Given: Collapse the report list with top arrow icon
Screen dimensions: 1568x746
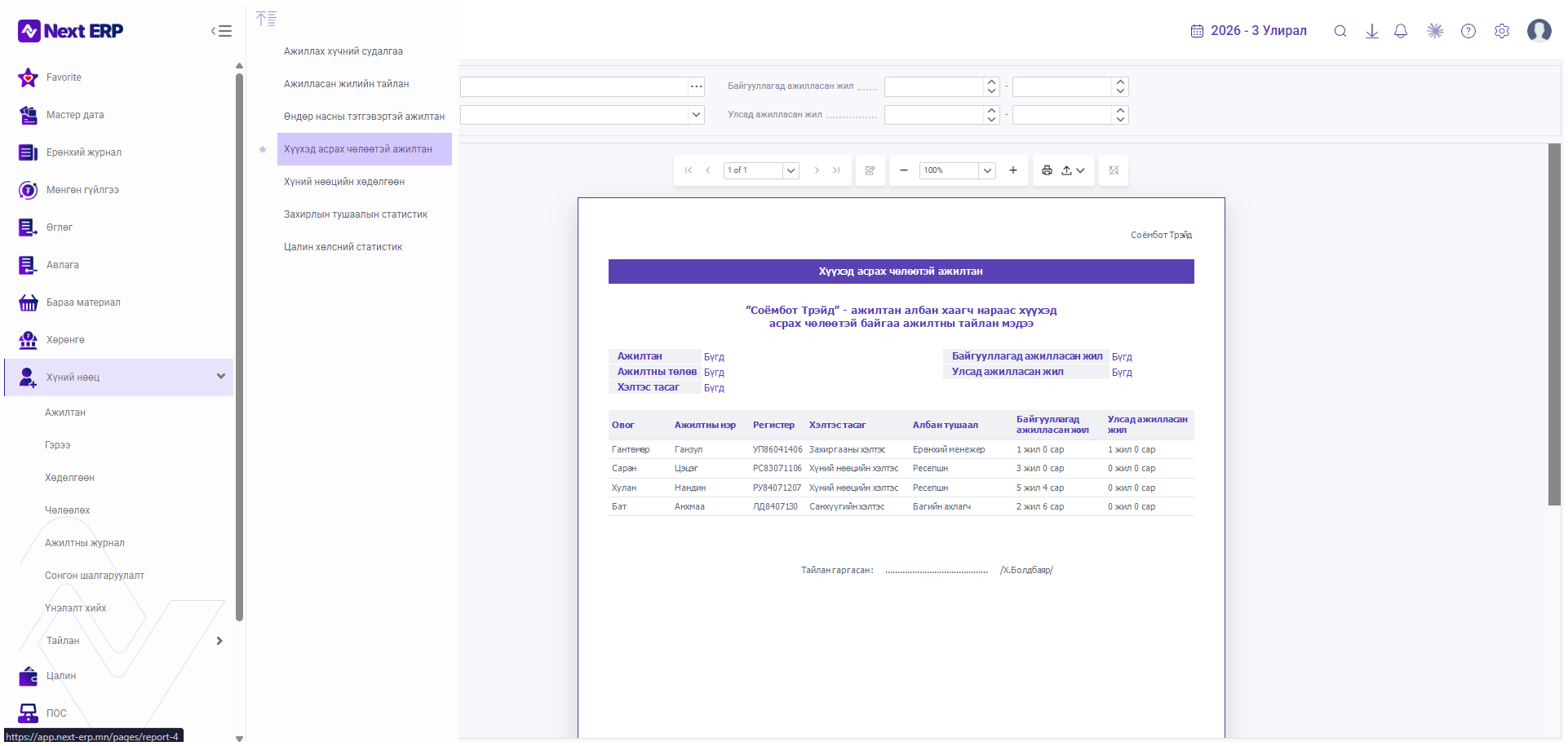Looking at the screenshot, I should point(266,19).
